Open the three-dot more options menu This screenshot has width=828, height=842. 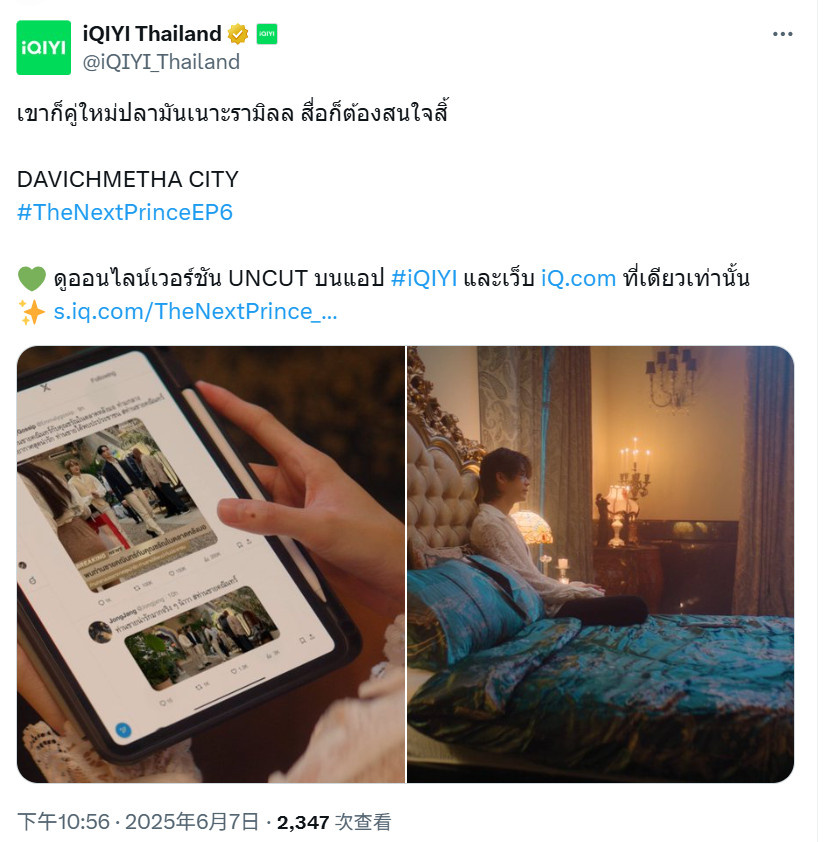pyautogui.click(x=782, y=34)
